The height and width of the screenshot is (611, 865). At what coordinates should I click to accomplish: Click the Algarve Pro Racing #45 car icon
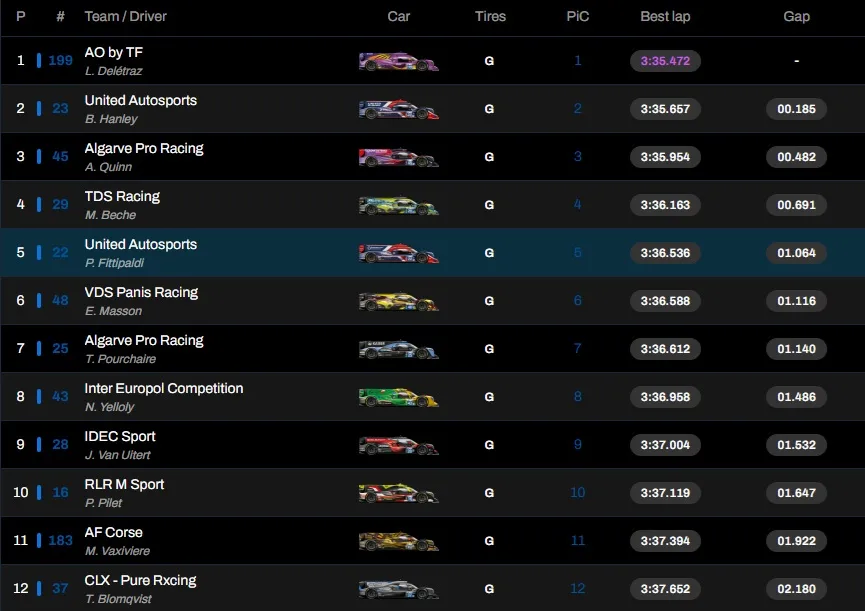click(398, 157)
